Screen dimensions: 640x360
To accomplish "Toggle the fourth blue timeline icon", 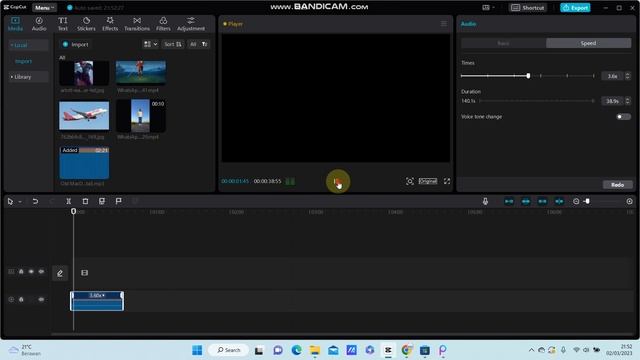I will [559, 201].
